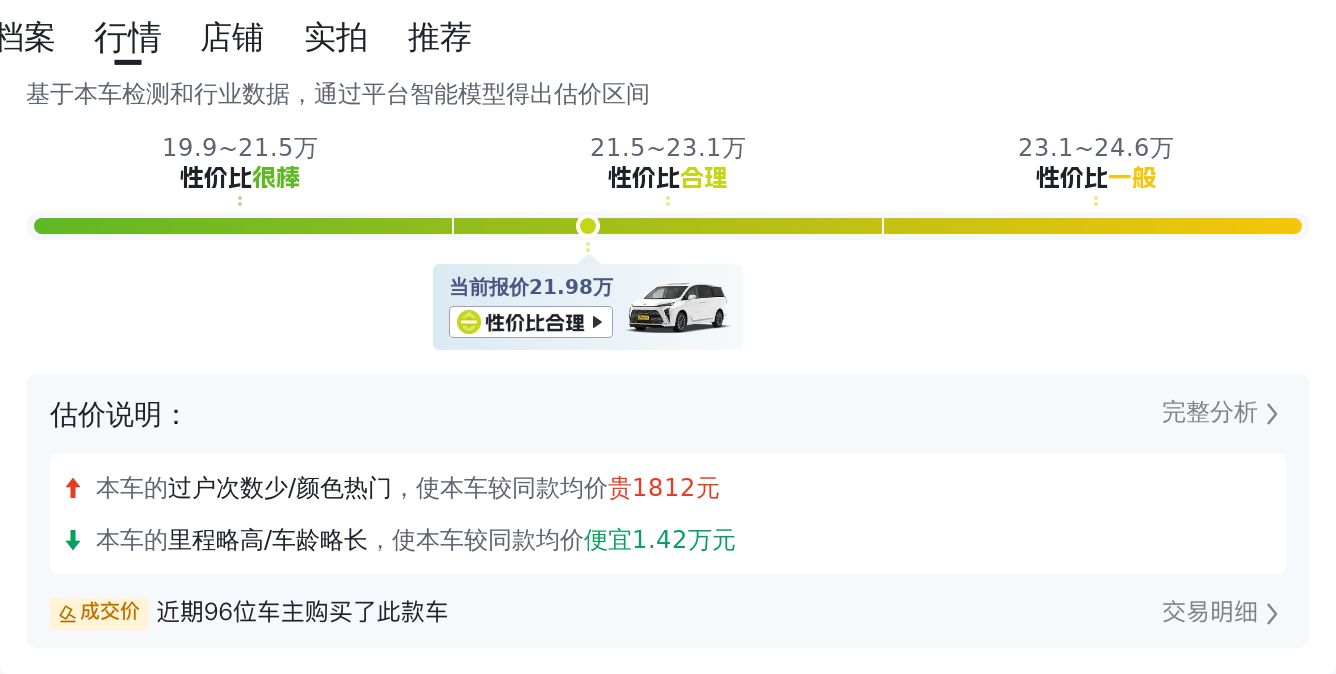Click 当前报价21.98万 text
The image size is (1336, 674).
531,287
